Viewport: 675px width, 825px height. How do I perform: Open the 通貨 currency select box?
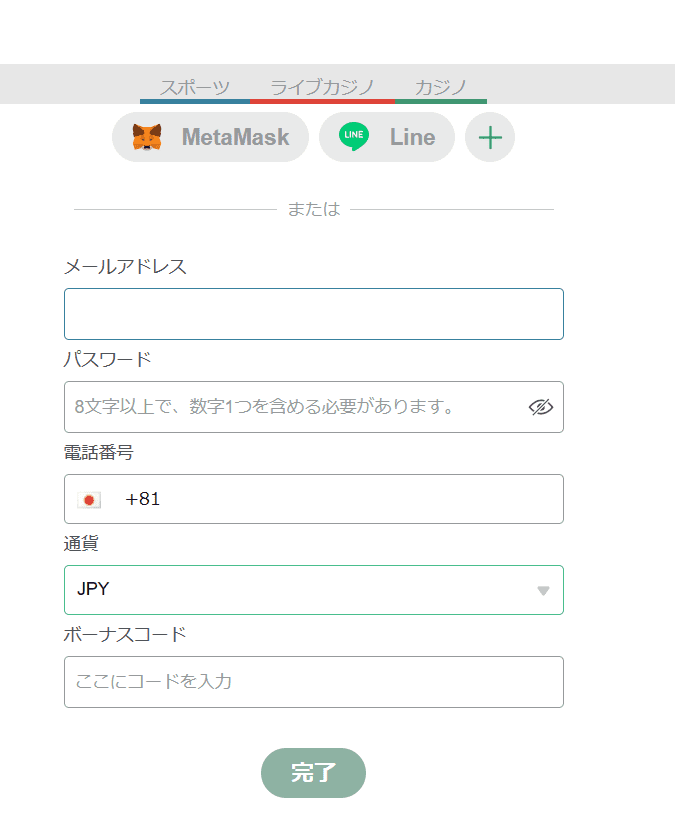pyautogui.click(x=314, y=590)
